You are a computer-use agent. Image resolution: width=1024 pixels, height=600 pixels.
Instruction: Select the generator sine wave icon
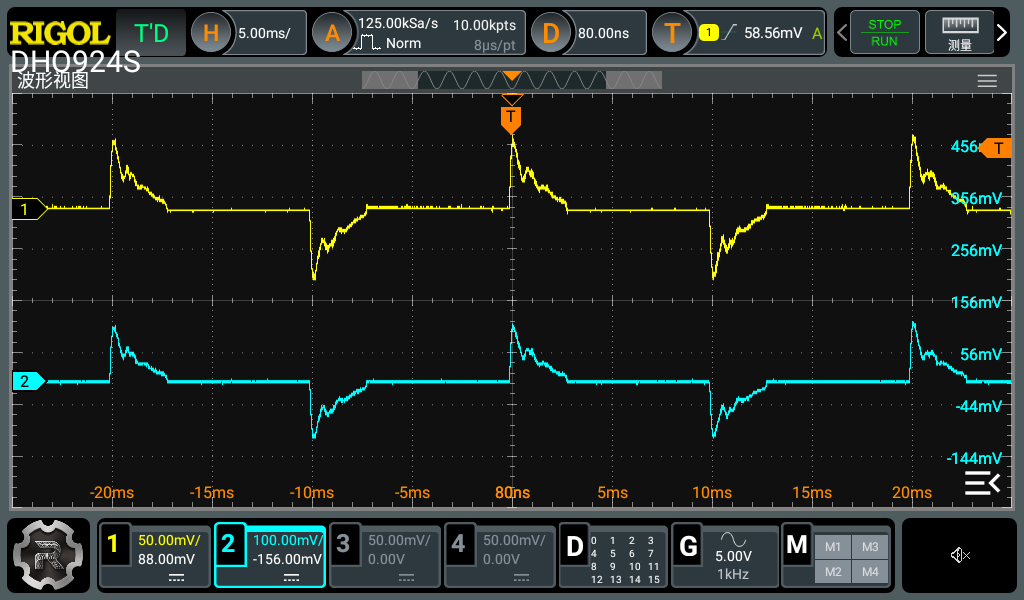pos(733,539)
